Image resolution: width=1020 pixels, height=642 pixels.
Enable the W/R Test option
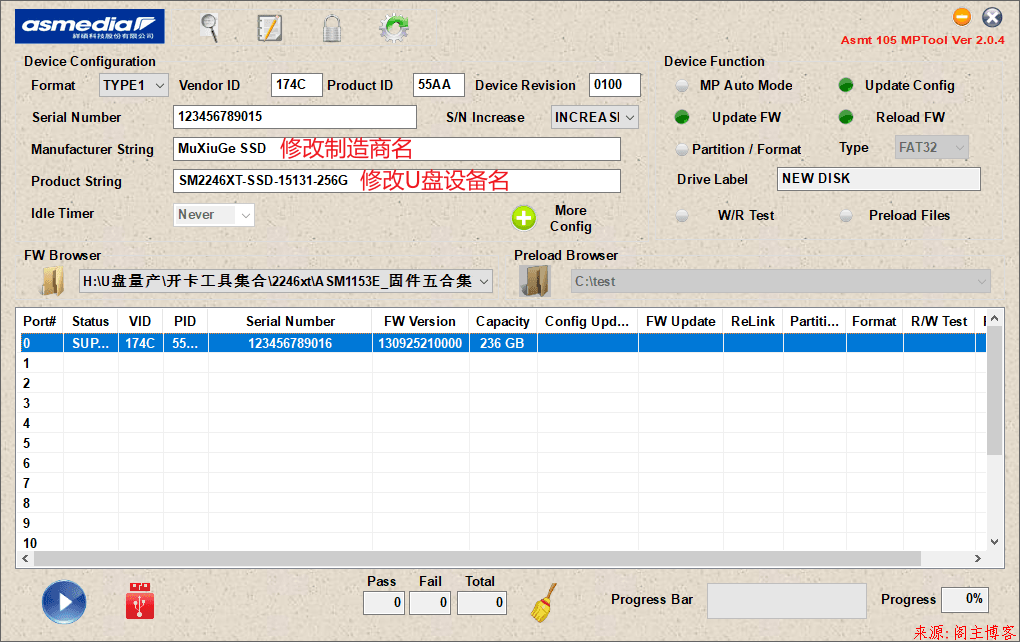682,215
